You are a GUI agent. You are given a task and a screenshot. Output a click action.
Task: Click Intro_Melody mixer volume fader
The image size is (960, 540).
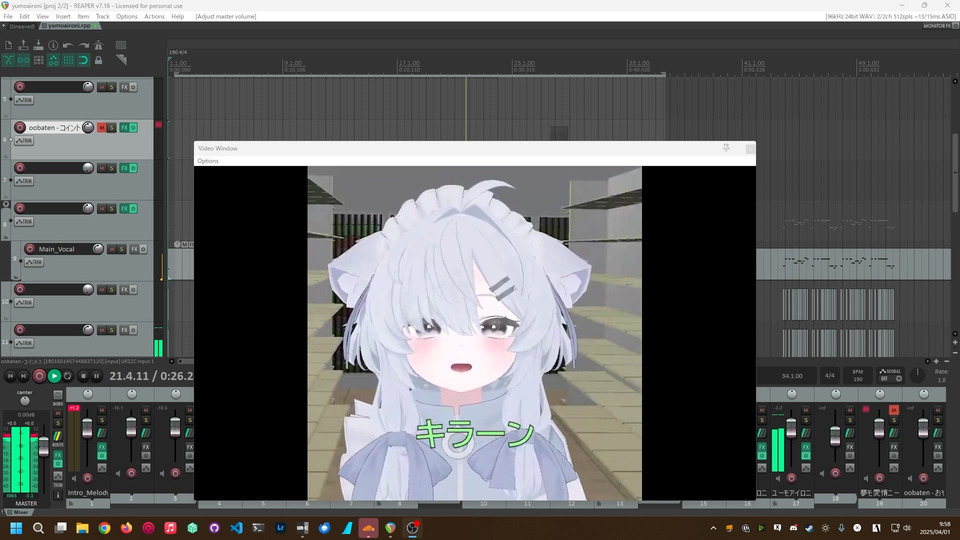click(x=87, y=428)
